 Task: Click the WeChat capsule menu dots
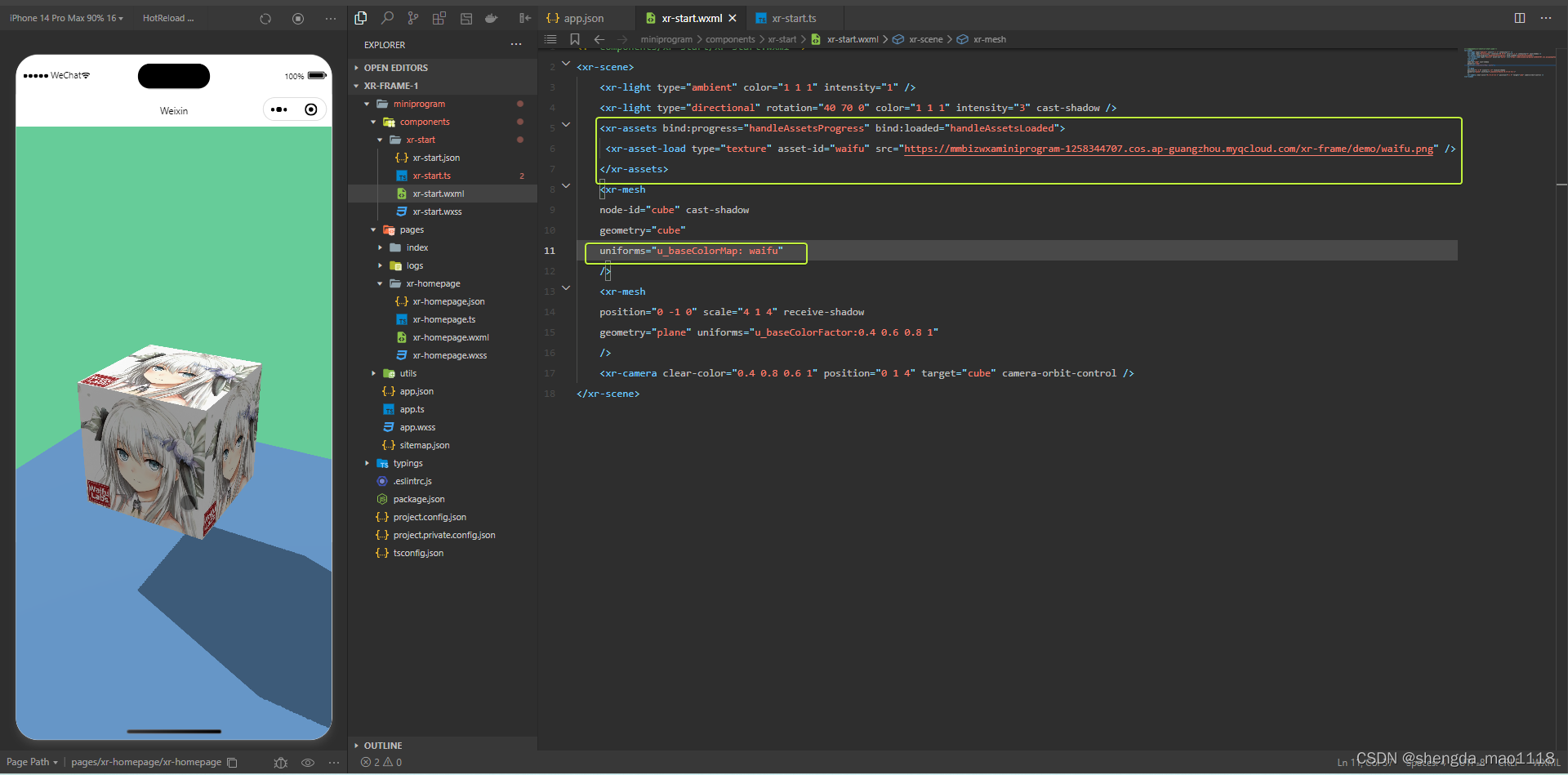pyautogui.click(x=279, y=109)
